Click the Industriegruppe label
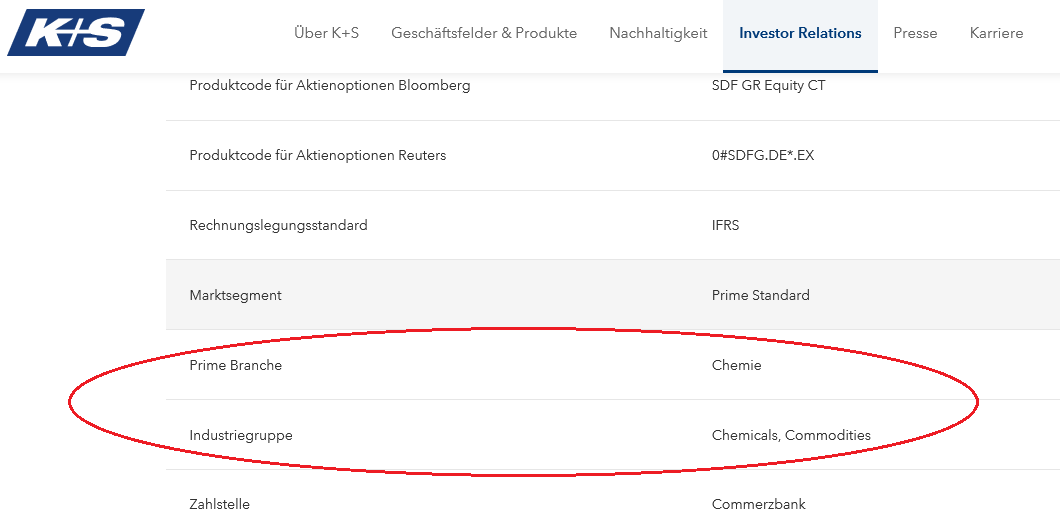The width and height of the screenshot is (1060, 516). [x=240, y=435]
